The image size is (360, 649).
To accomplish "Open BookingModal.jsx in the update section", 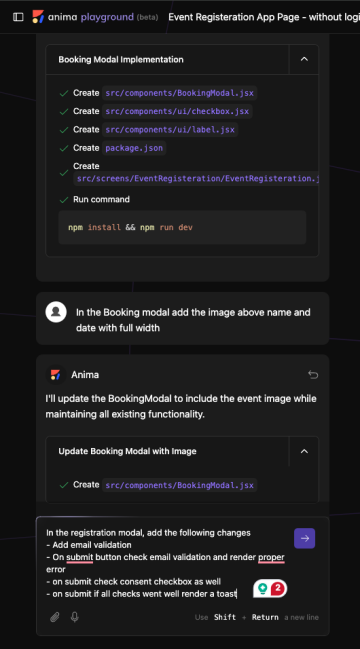I will (180, 485).
